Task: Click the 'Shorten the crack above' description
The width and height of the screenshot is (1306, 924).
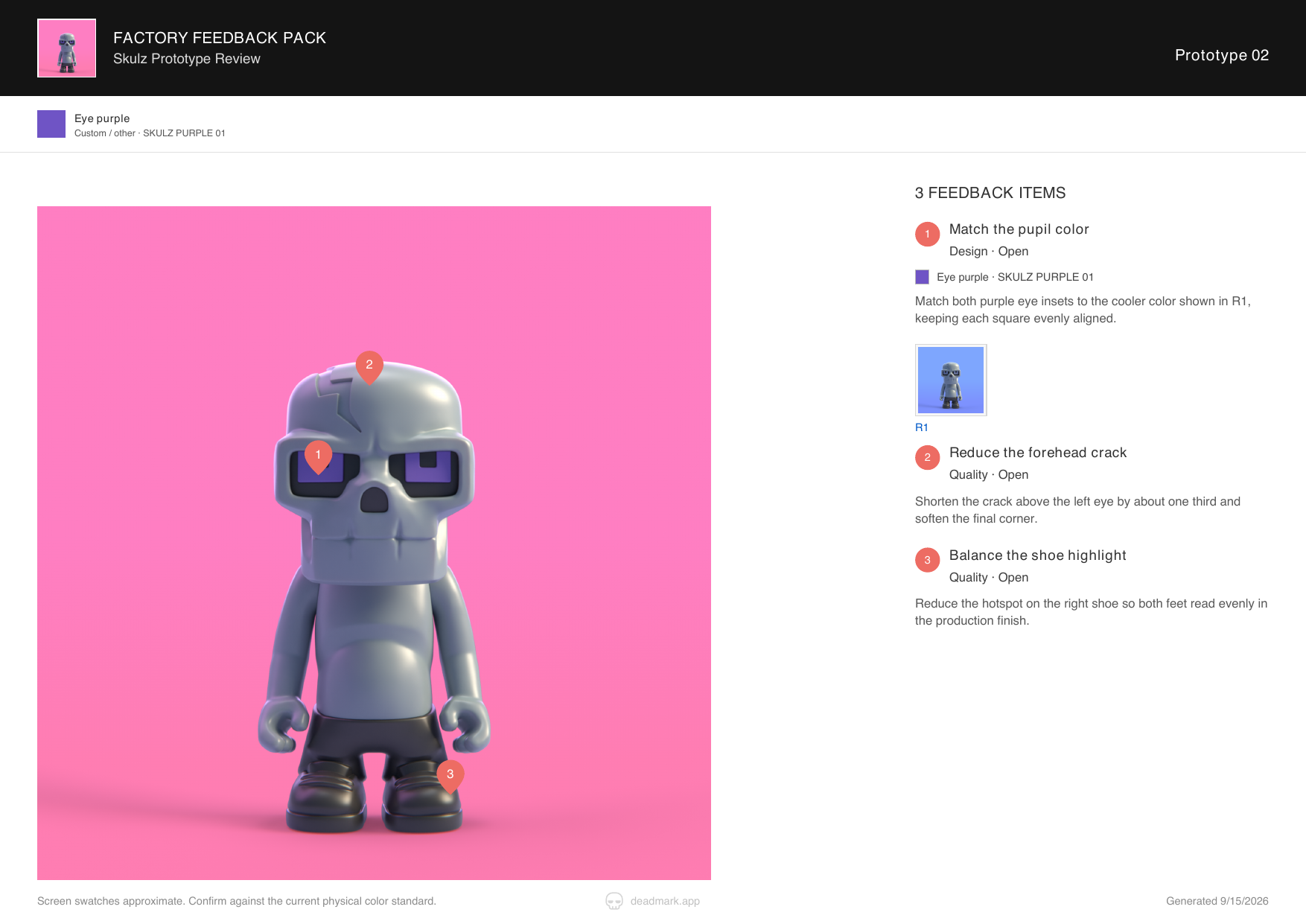Action: (x=1077, y=510)
